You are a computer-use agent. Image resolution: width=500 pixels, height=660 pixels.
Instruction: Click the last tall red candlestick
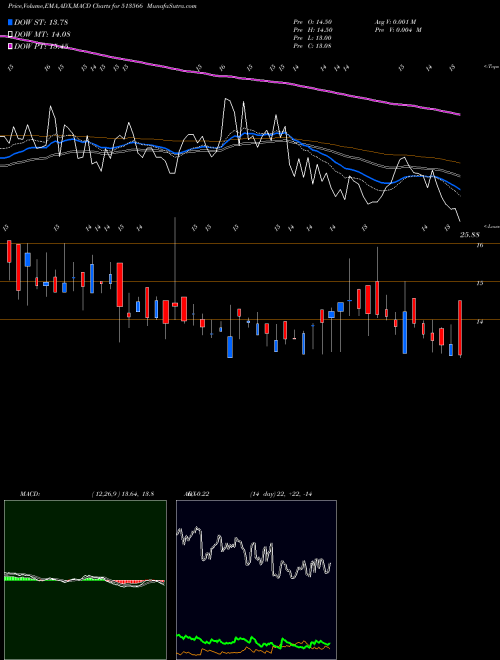(x=460, y=328)
